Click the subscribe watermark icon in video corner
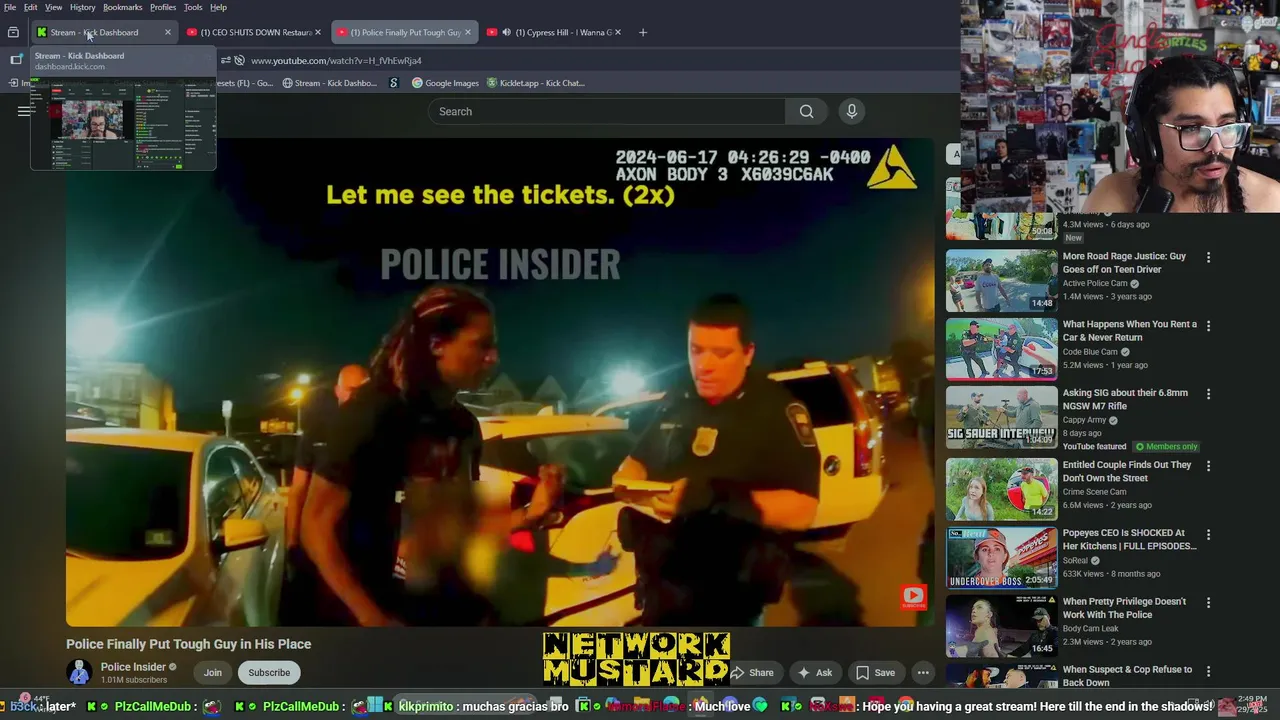 point(913,597)
